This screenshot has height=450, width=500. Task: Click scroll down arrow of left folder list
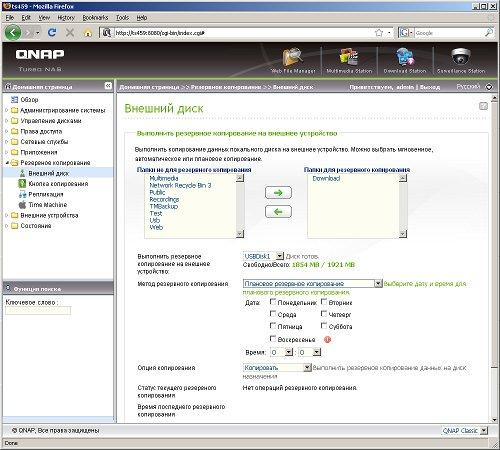(240, 234)
